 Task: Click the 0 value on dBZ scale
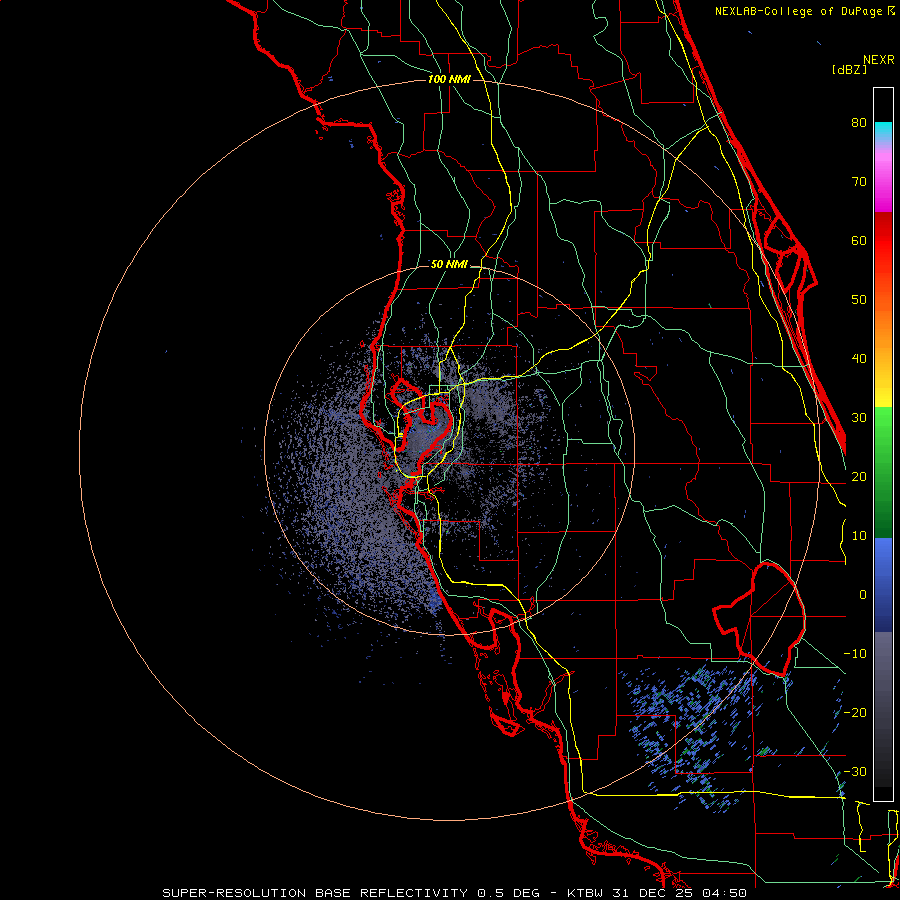pos(863,595)
